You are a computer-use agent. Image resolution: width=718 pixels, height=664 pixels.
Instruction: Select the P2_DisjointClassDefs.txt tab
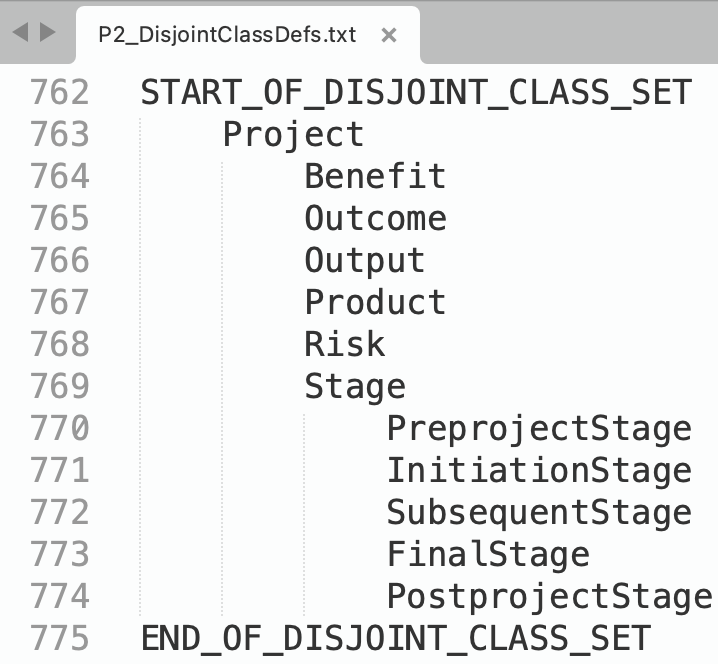click(x=226, y=35)
